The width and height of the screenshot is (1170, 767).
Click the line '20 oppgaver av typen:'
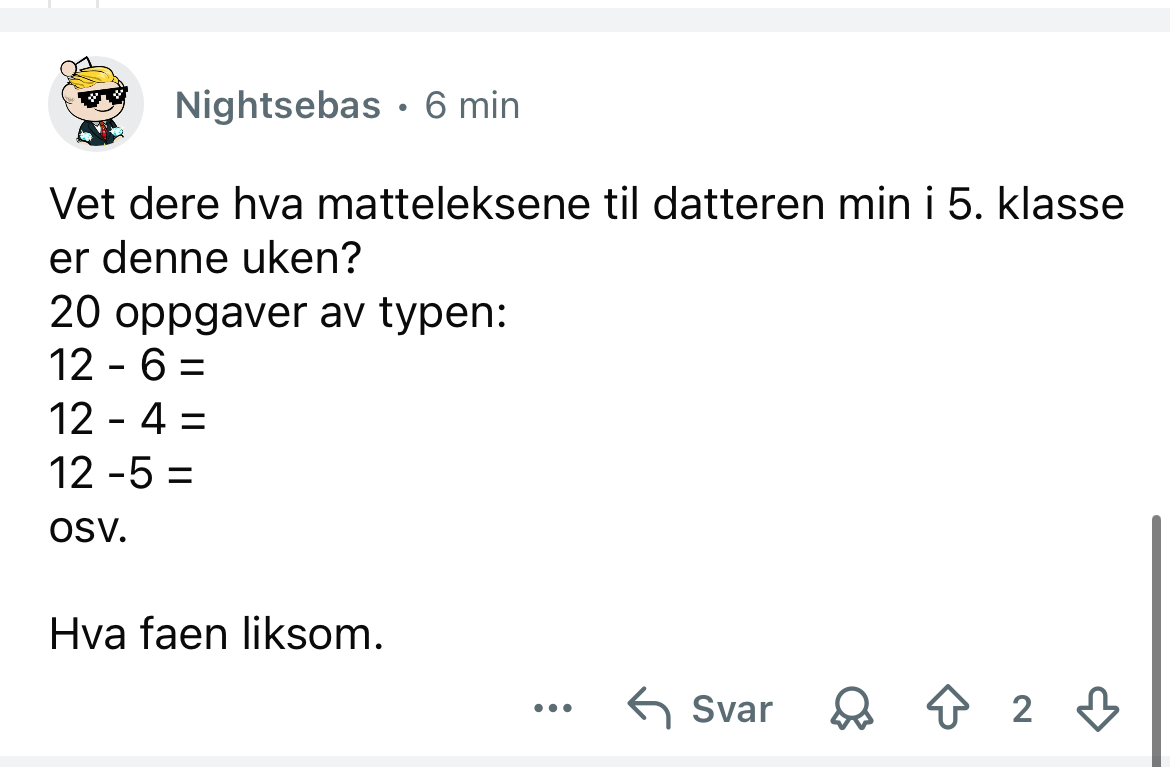(x=278, y=313)
